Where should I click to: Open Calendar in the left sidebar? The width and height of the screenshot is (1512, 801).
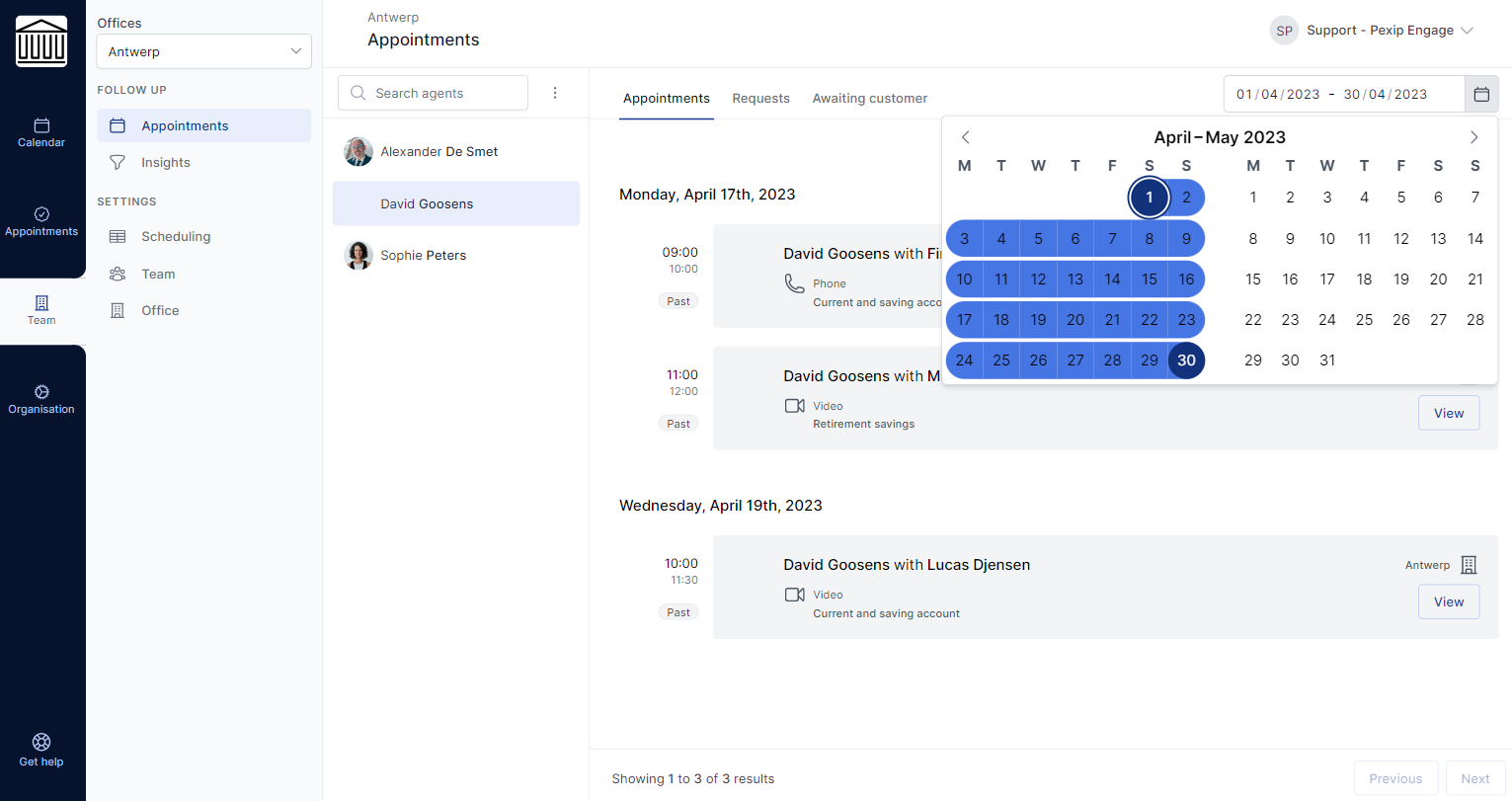click(x=41, y=133)
